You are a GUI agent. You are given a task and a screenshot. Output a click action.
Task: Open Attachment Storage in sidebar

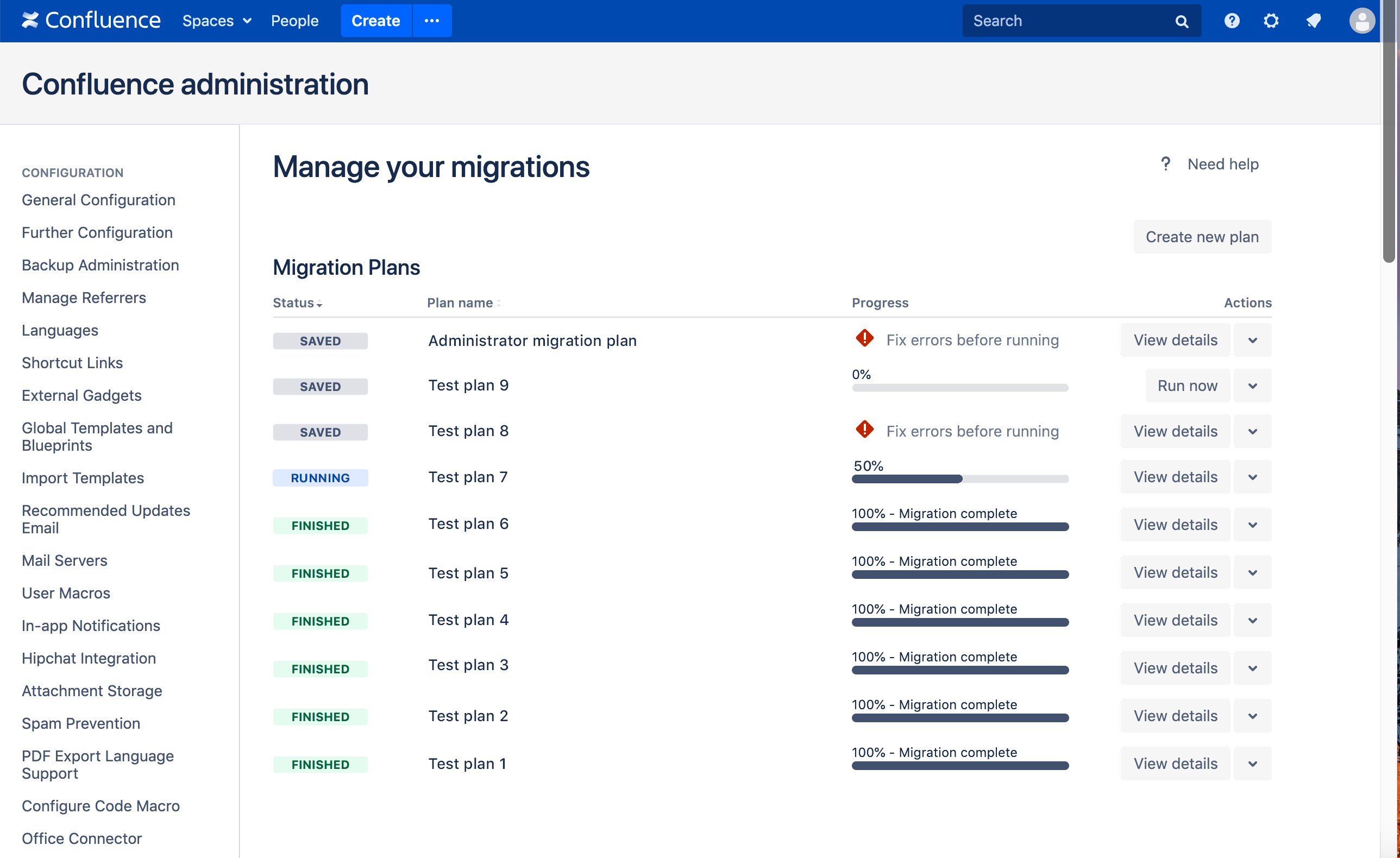click(x=91, y=691)
